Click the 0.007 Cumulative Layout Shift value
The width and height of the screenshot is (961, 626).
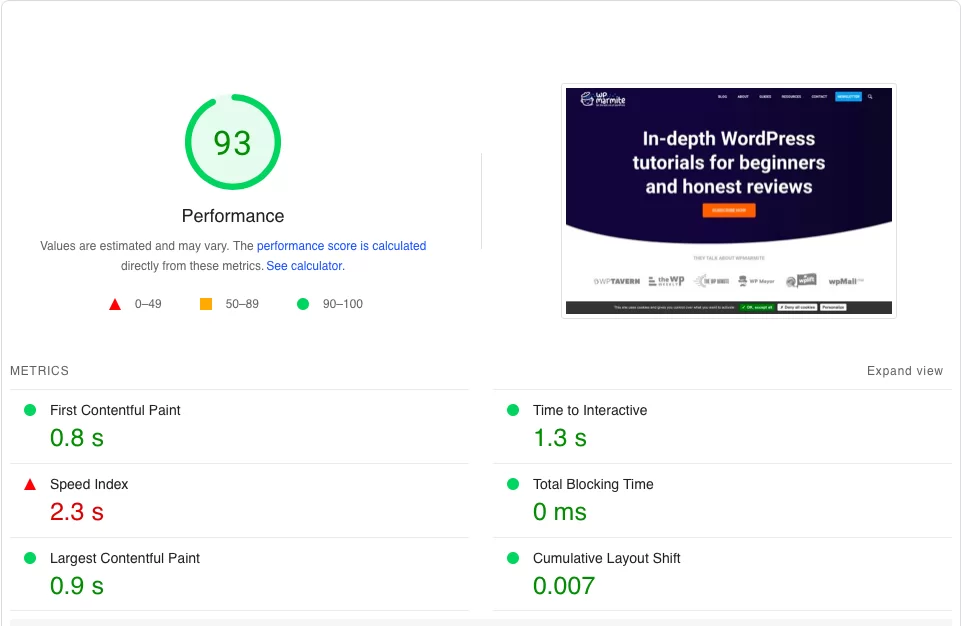tap(564, 586)
